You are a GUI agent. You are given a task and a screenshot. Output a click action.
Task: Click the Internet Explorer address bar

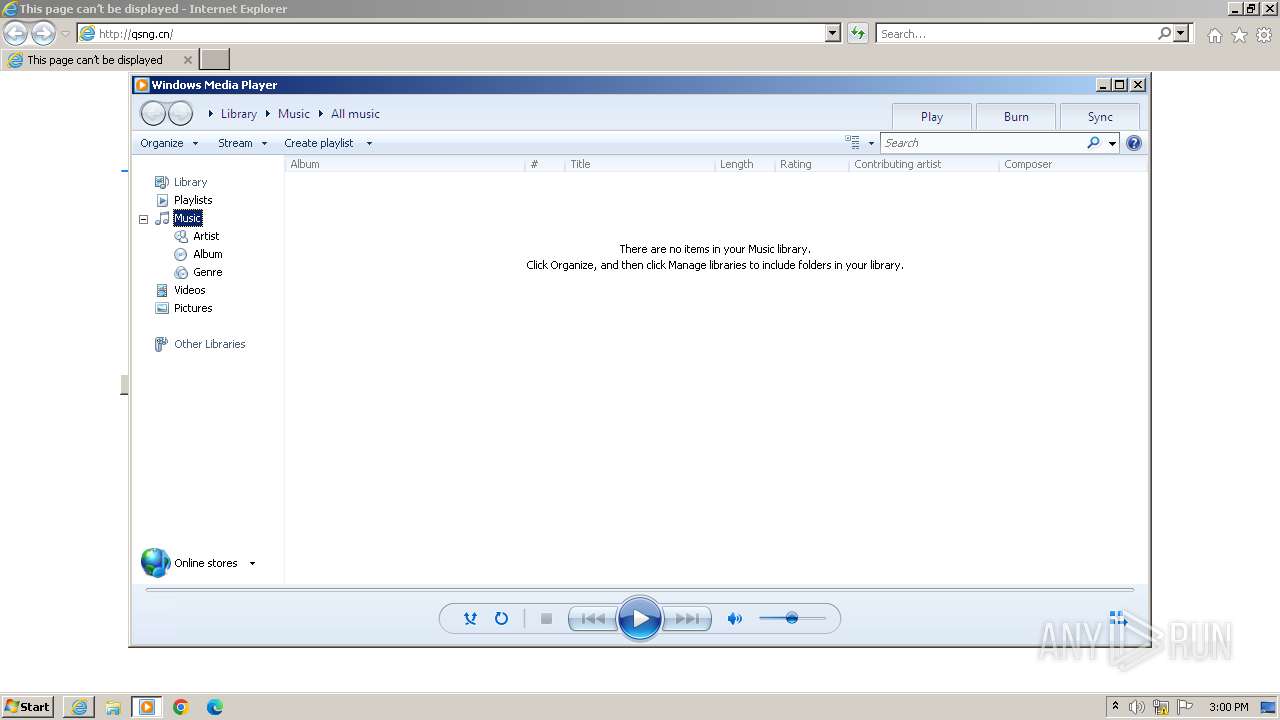451,34
